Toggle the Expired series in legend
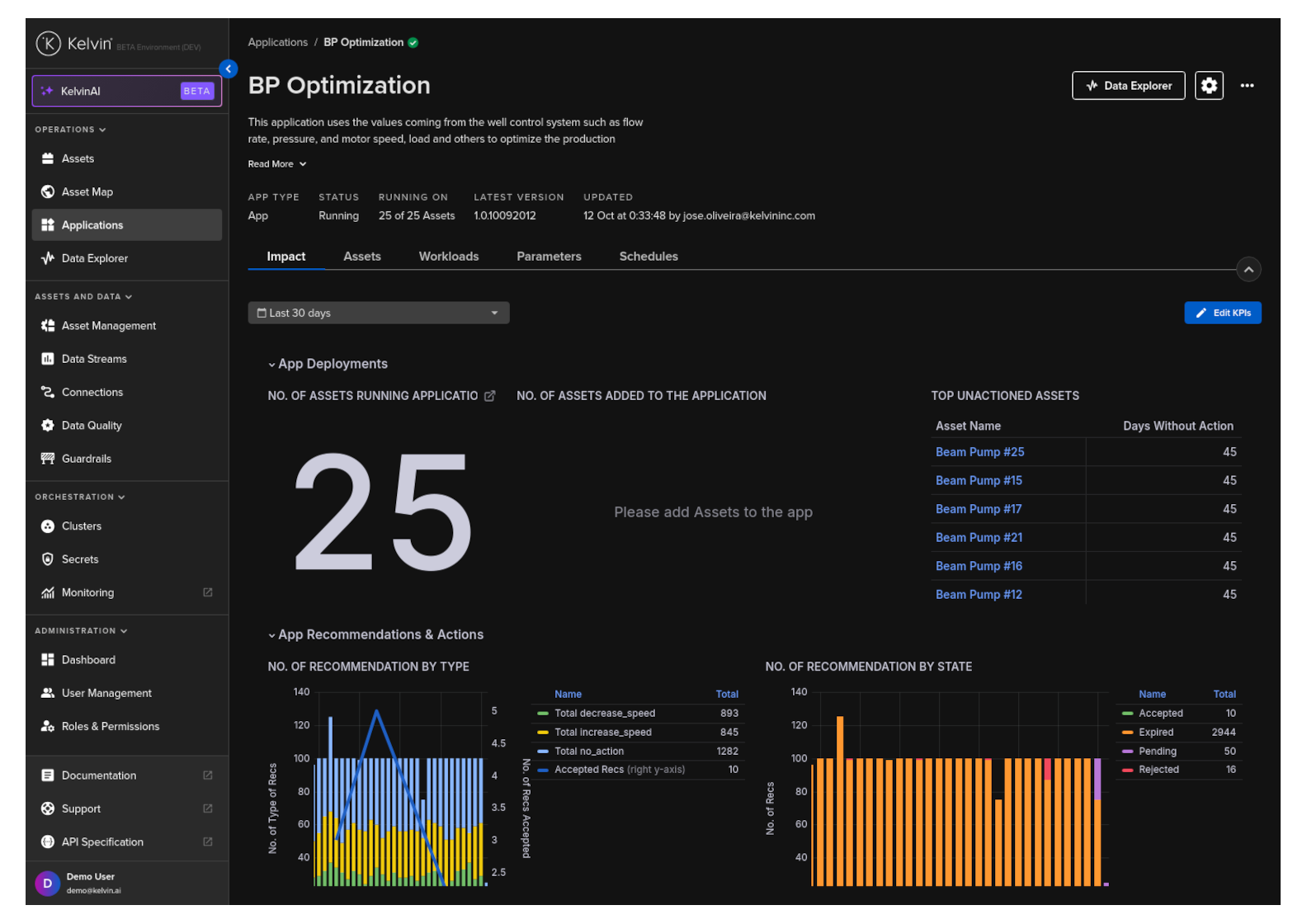The image size is (1307, 924). (x=1155, y=733)
